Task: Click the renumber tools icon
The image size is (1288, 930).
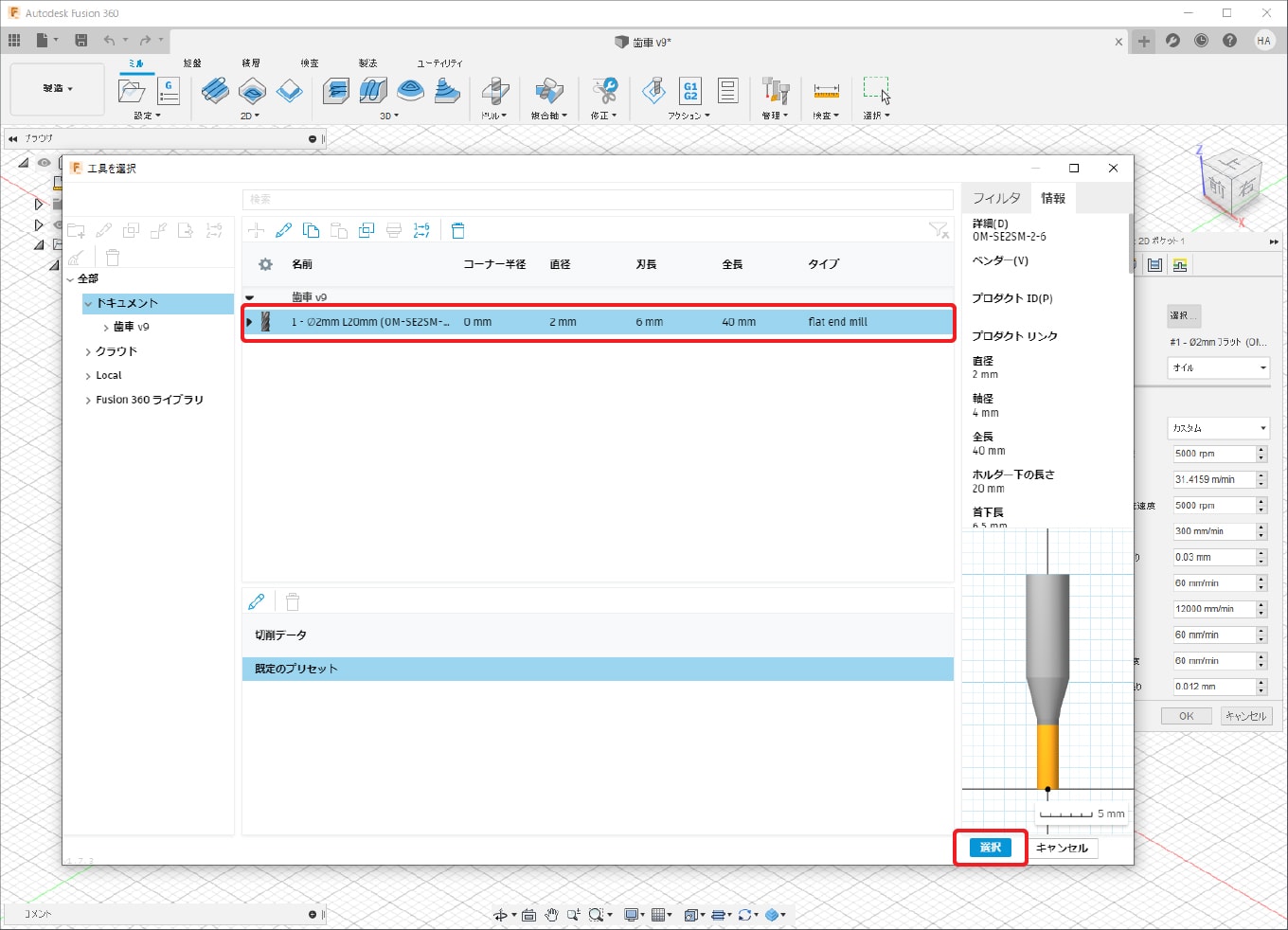Action: [x=422, y=230]
